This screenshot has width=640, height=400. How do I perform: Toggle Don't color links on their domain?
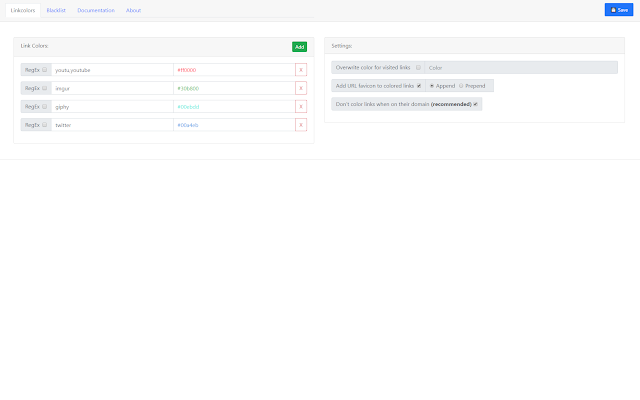pos(476,104)
